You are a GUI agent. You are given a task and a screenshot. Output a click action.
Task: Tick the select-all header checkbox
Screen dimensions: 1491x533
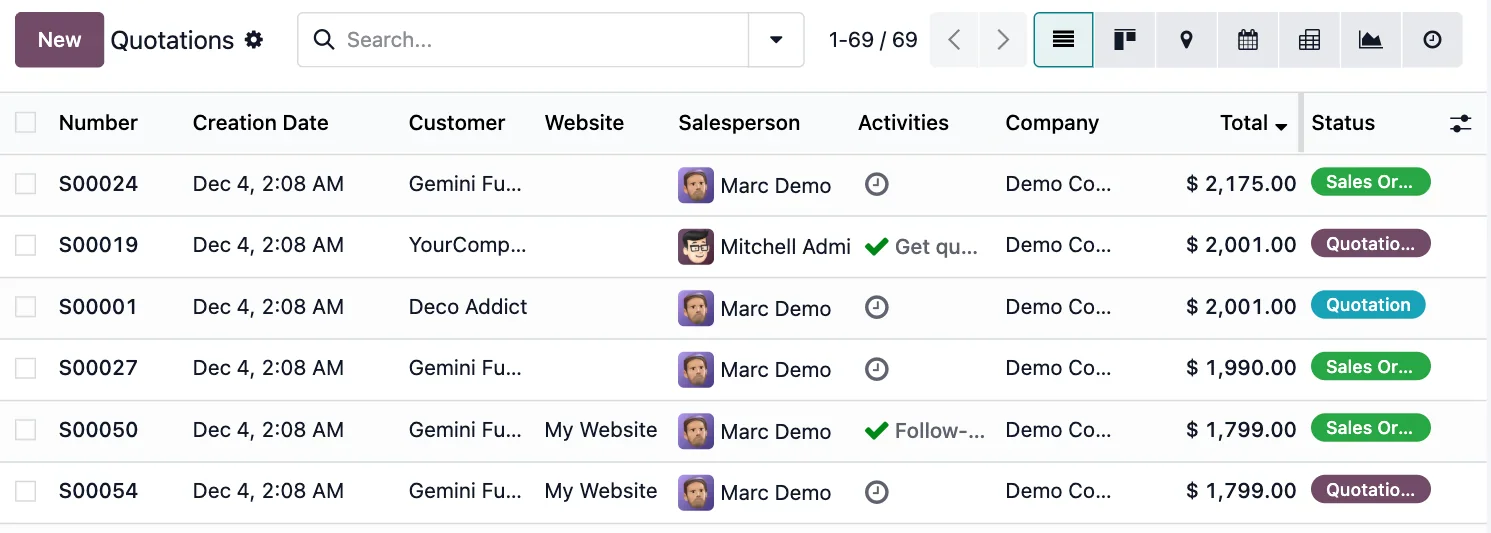tap(26, 123)
